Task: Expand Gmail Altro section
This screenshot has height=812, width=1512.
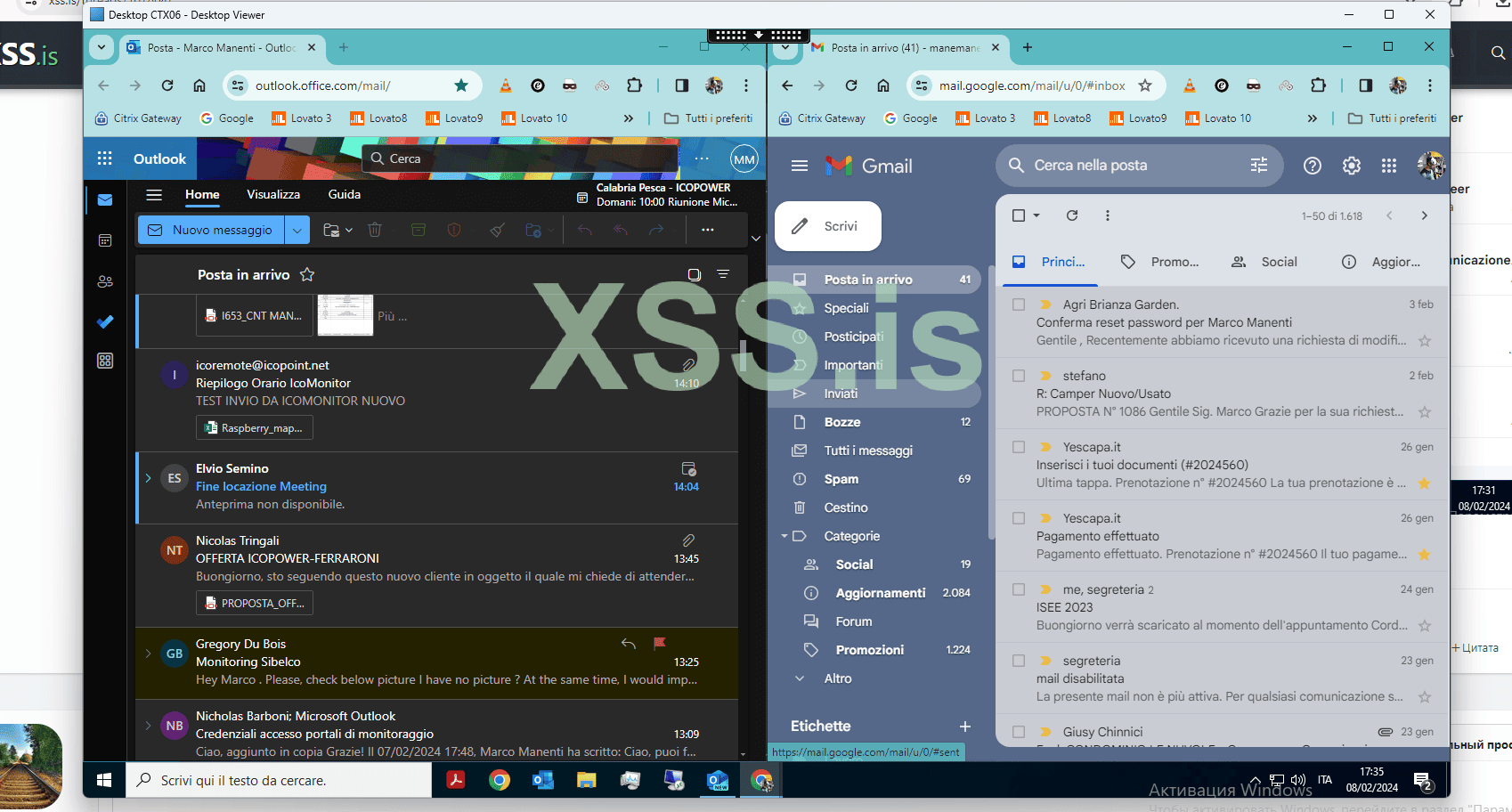Action: point(800,678)
